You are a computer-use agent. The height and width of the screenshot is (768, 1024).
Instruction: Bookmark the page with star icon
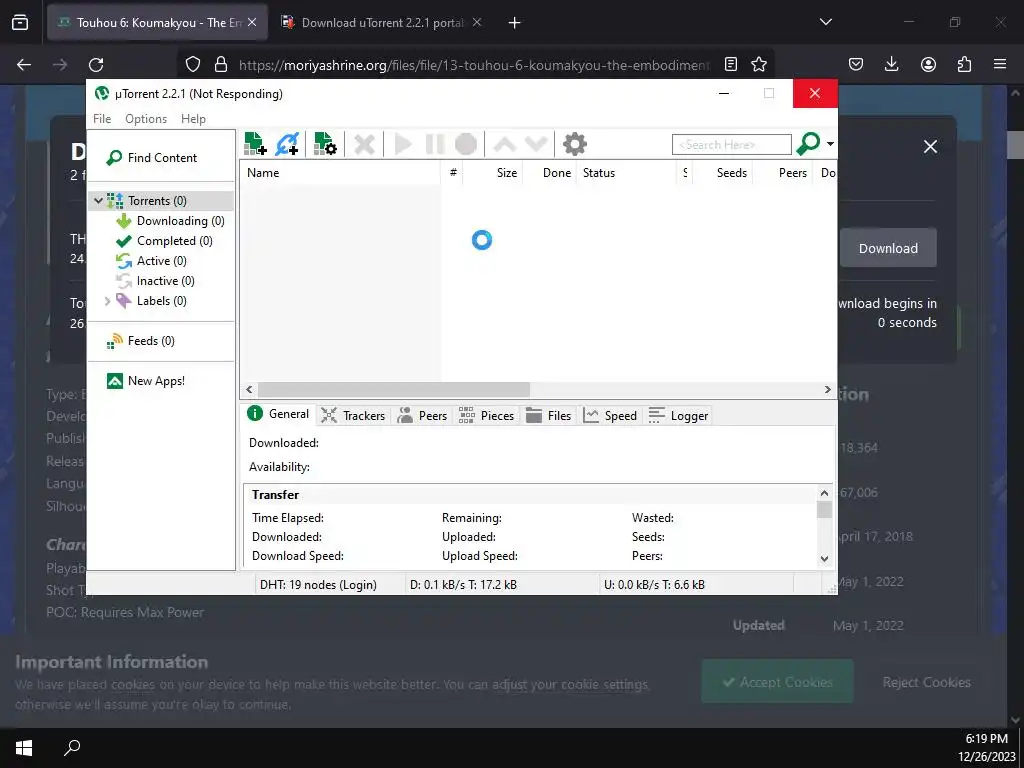click(x=758, y=64)
